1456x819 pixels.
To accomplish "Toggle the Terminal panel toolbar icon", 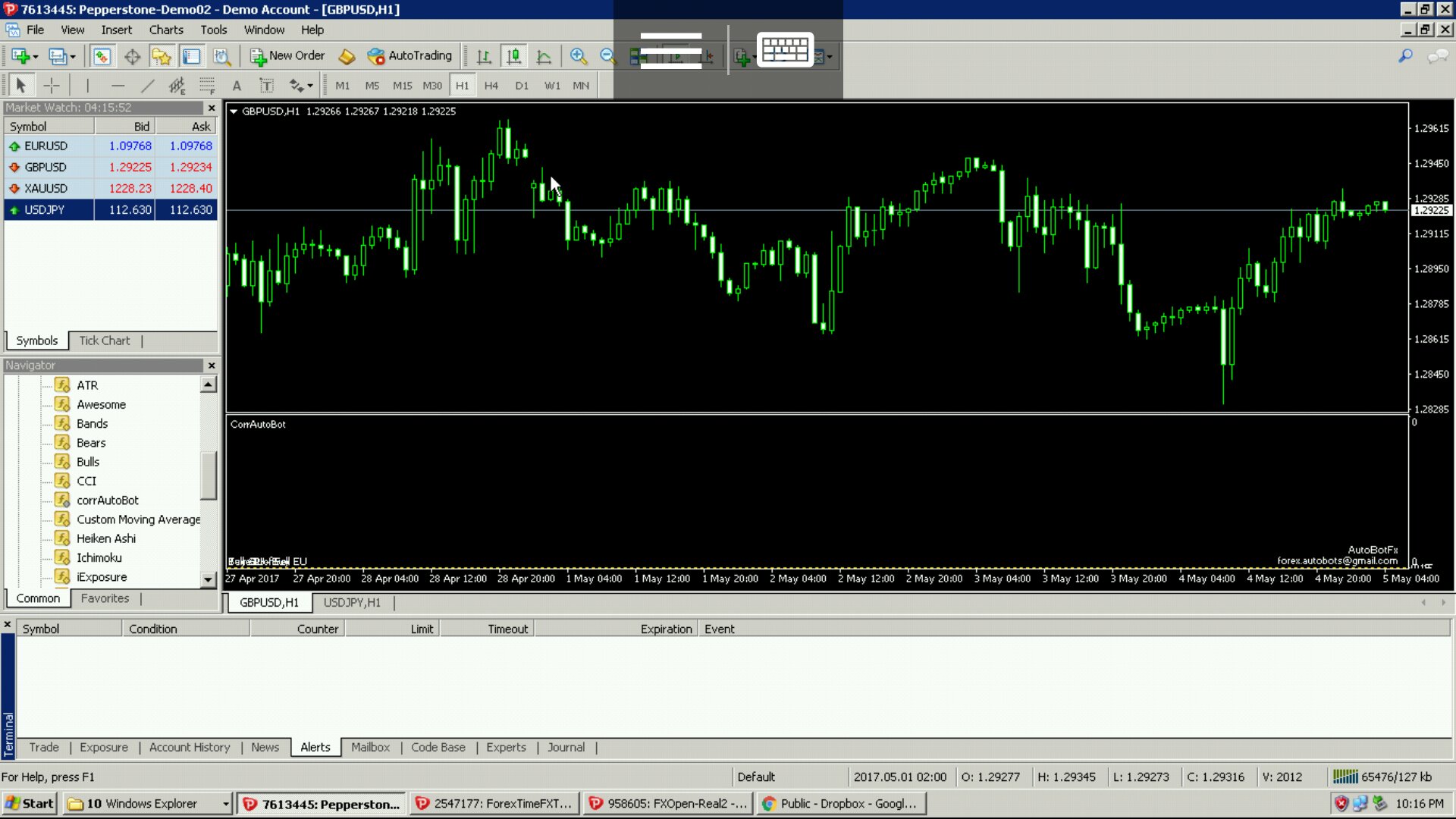I will [192, 56].
